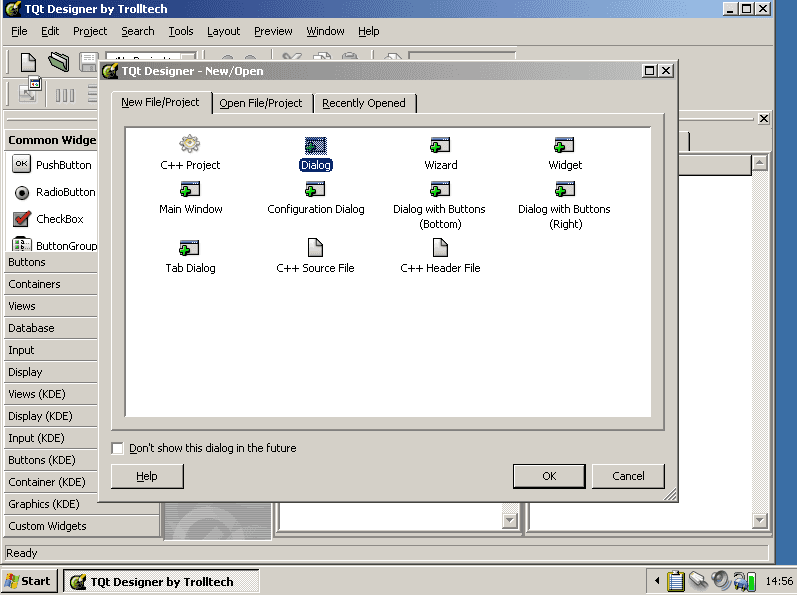Expand the Database toolbox category
The width and height of the screenshot is (797, 595).
pyautogui.click(x=51, y=328)
